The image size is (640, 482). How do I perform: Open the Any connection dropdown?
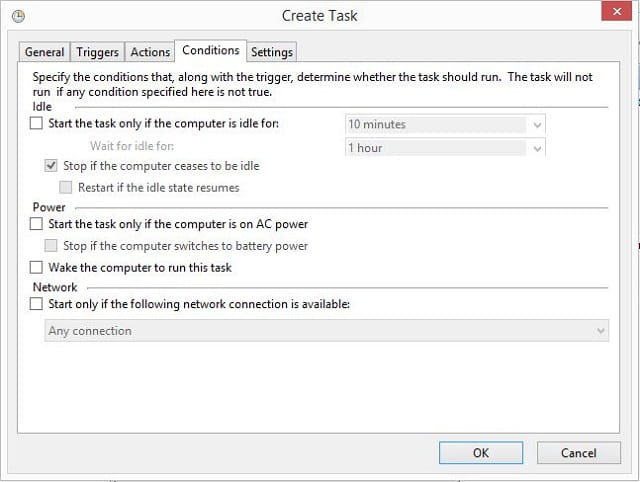click(x=327, y=331)
